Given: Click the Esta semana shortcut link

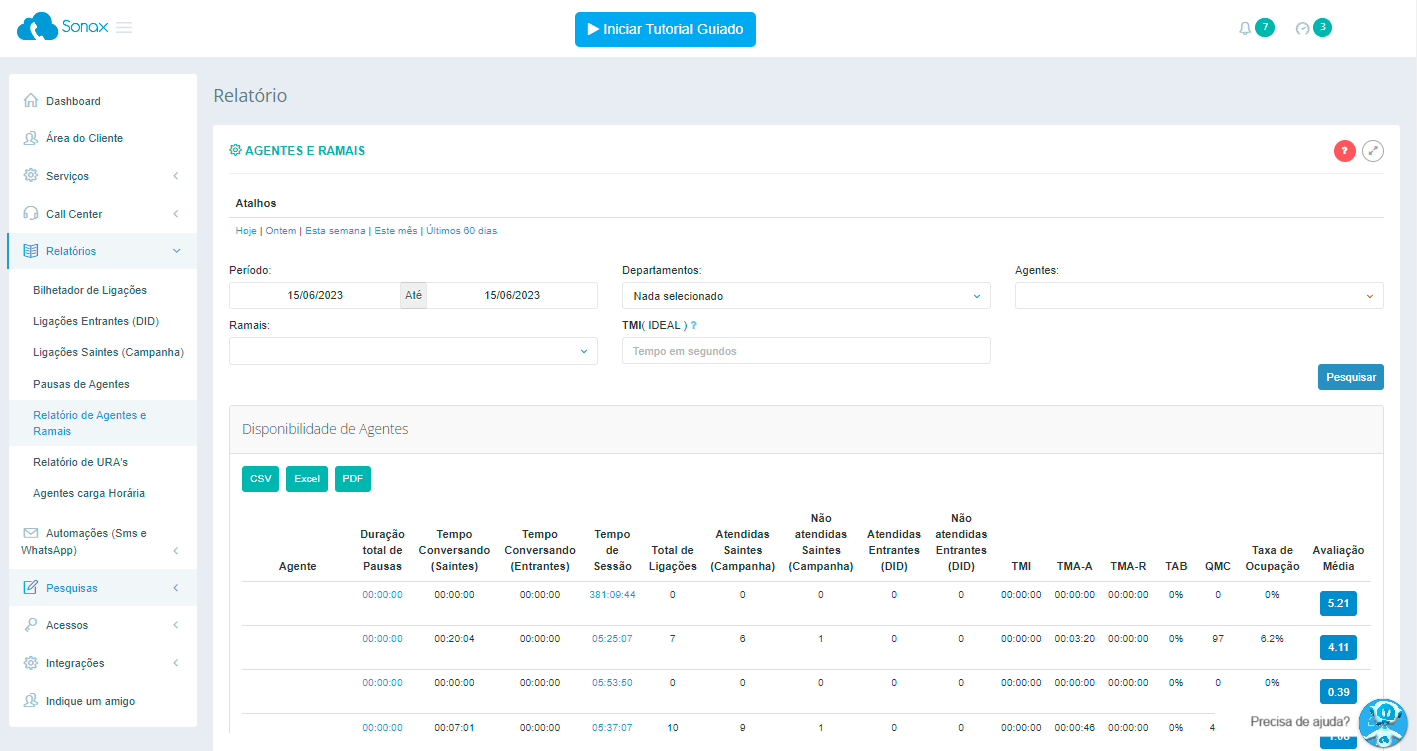Looking at the screenshot, I should (x=335, y=231).
